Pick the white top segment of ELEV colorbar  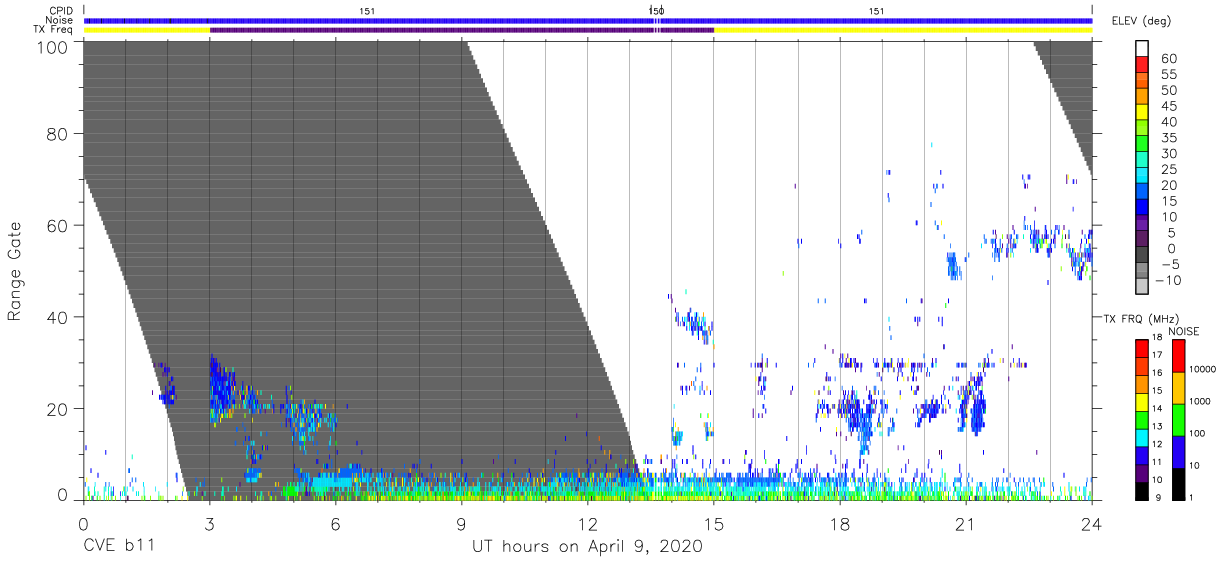point(1143,50)
